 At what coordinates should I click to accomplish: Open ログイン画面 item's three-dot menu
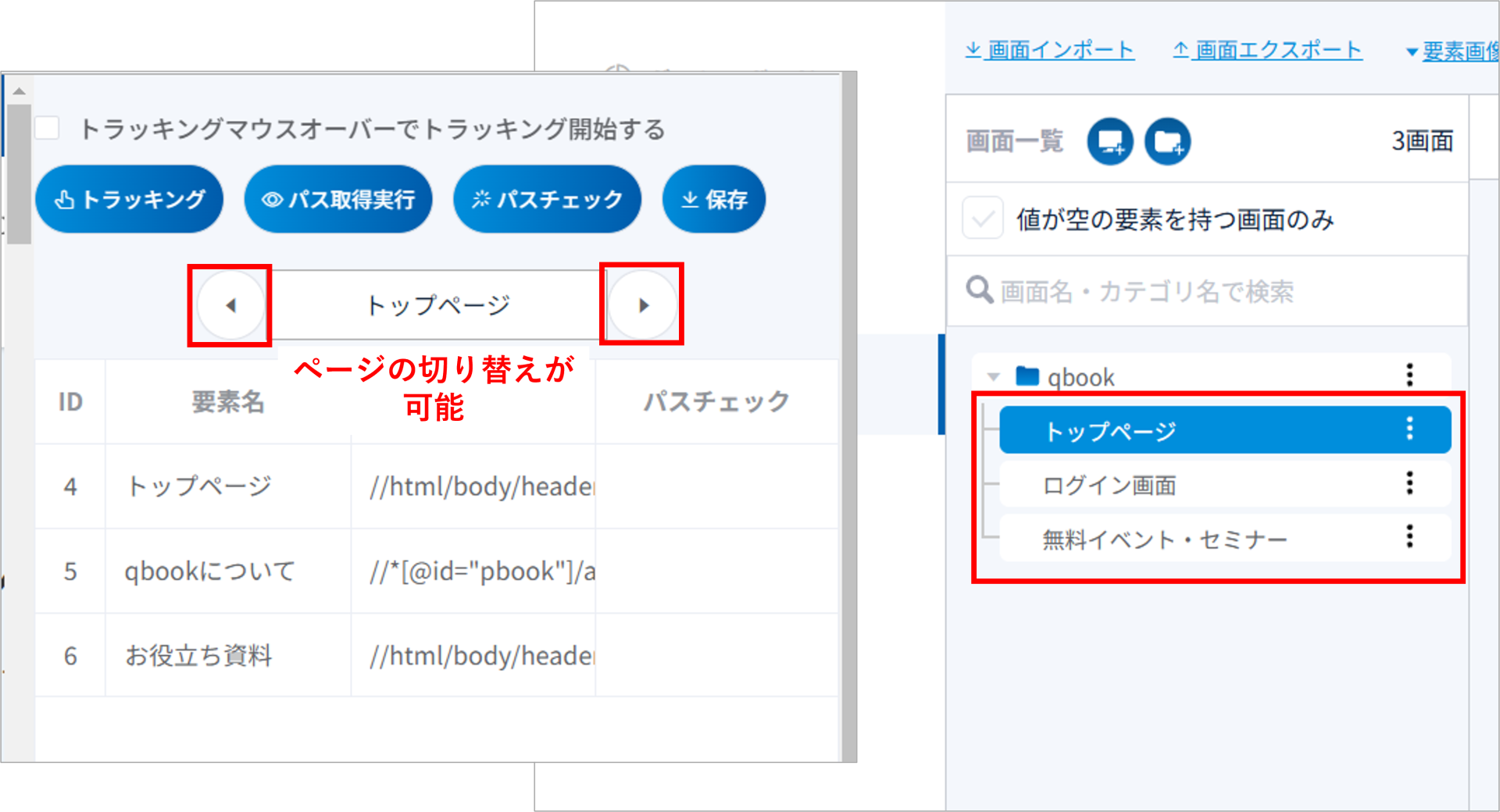[1409, 483]
